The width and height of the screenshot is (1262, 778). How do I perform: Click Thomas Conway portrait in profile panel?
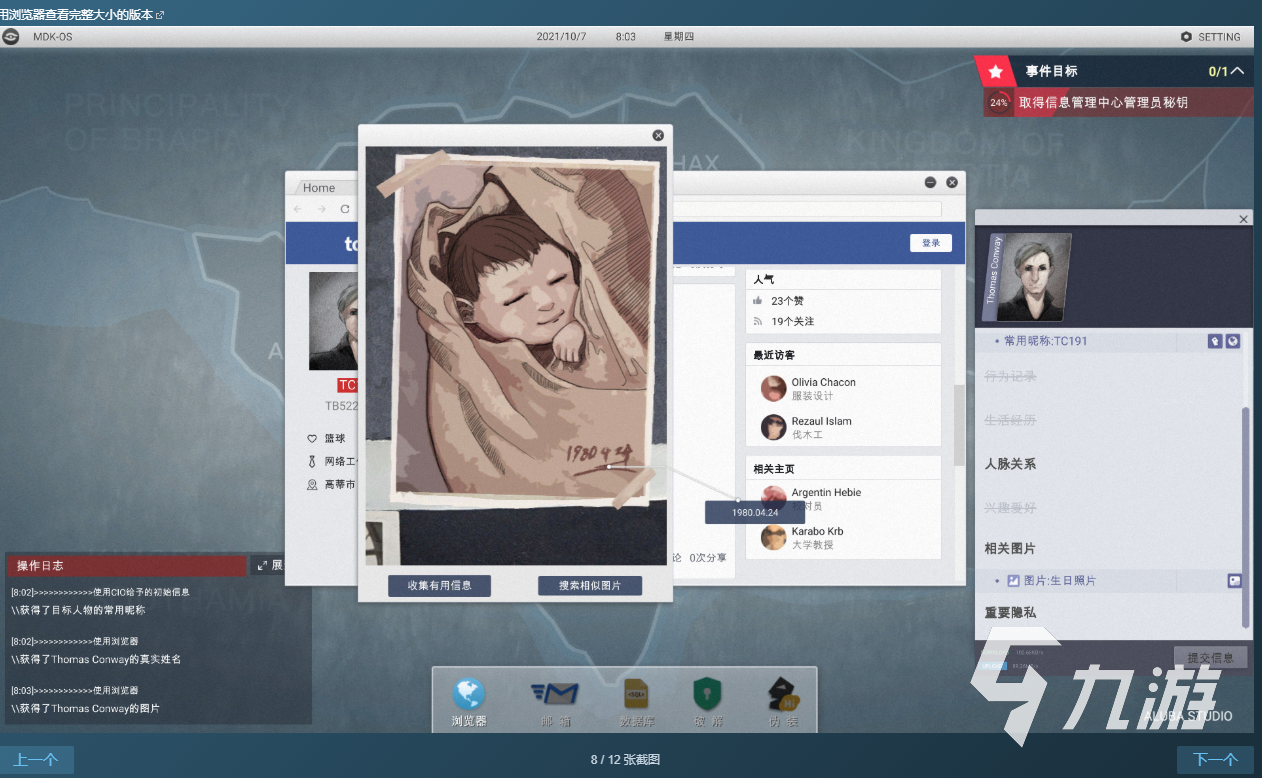[x=1036, y=277]
